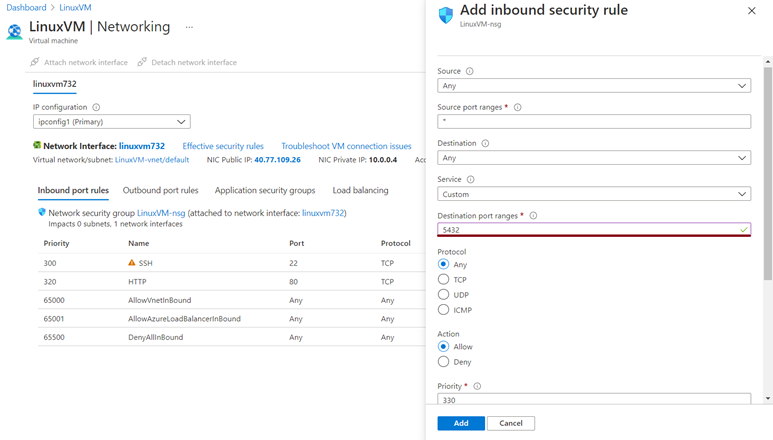This screenshot has width=773, height=440.
Task: Open the LinuxVM-nsg security group link
Action: [x=161, y=213]
